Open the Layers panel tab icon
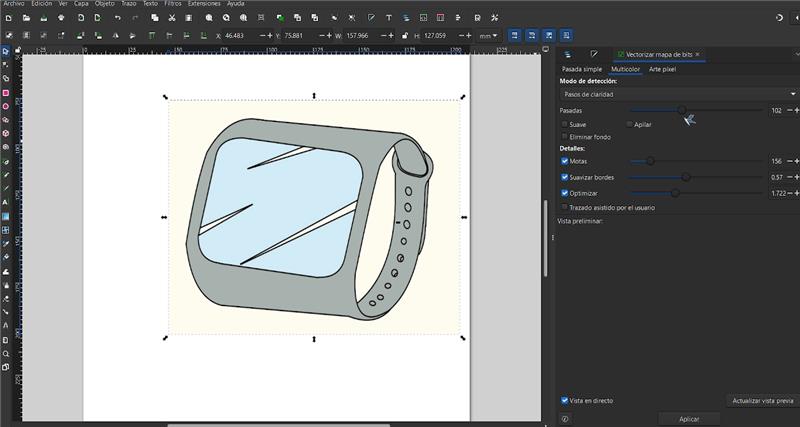This screenshot has height=427, width=800. click(x=567, y=54)
